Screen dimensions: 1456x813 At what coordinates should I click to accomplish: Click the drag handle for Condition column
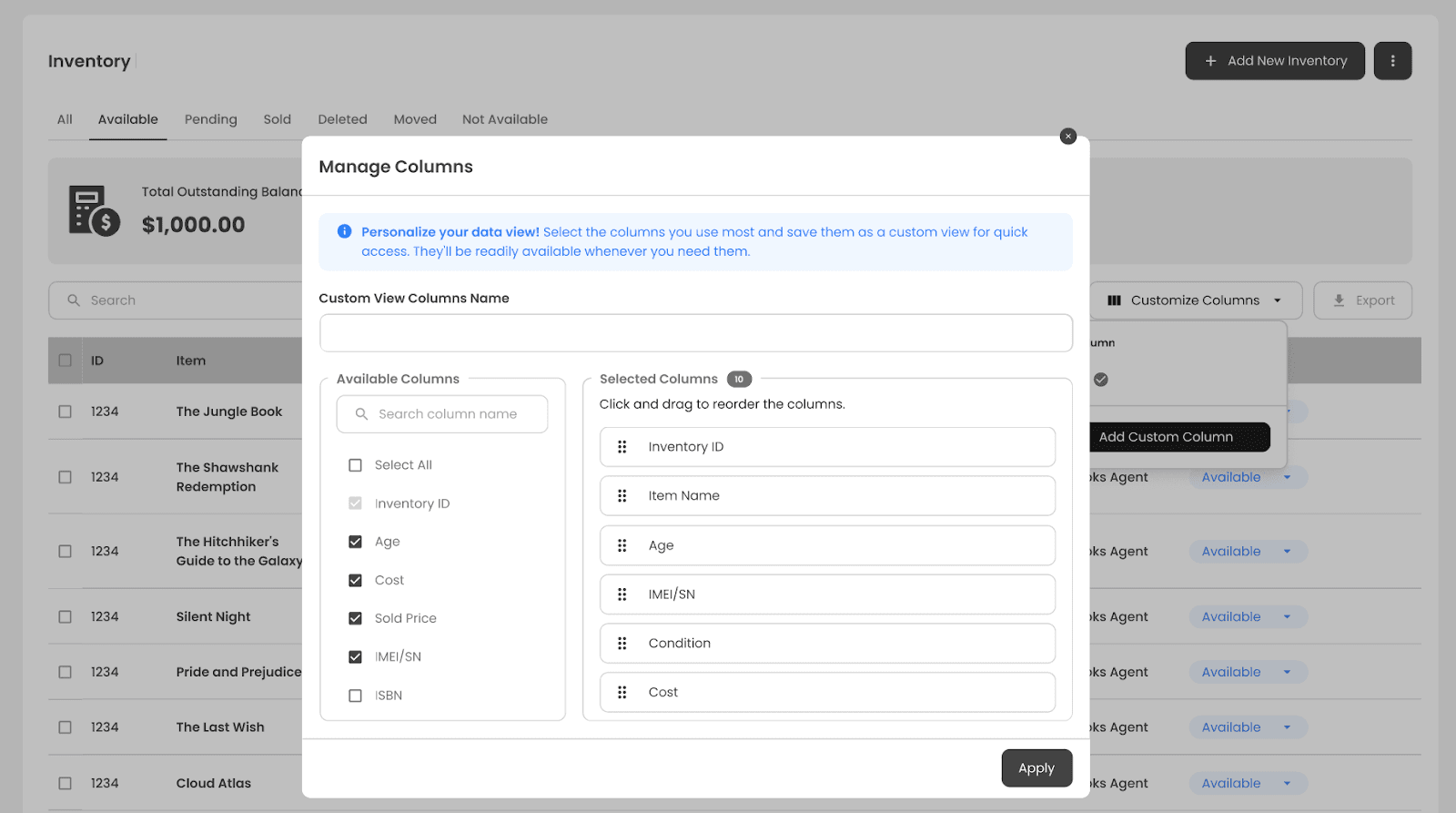pyautogui.click(x=622, y=644)
